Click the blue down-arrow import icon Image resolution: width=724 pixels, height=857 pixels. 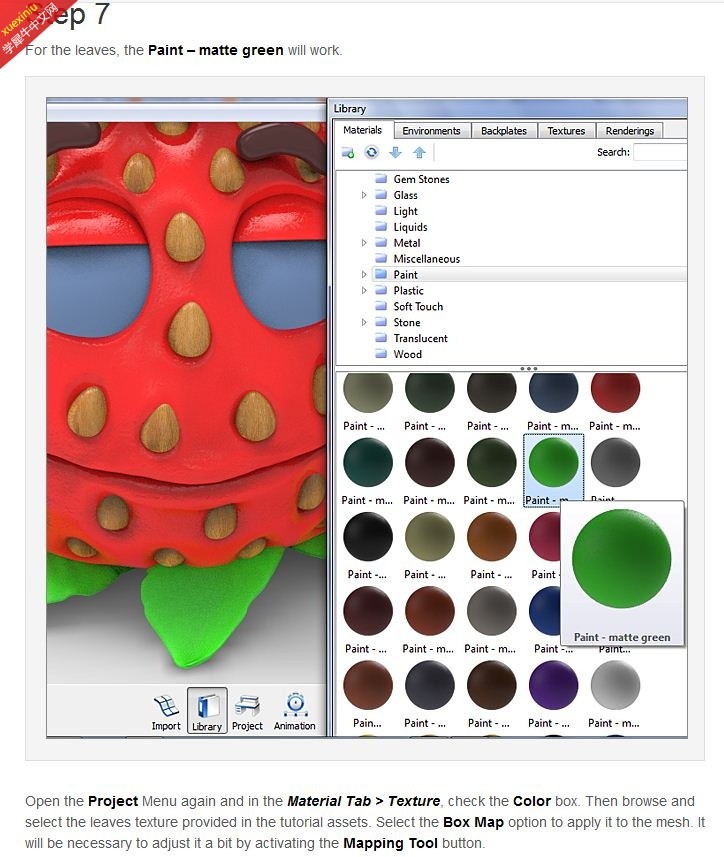pyautogui.click(x=396, y=152)
